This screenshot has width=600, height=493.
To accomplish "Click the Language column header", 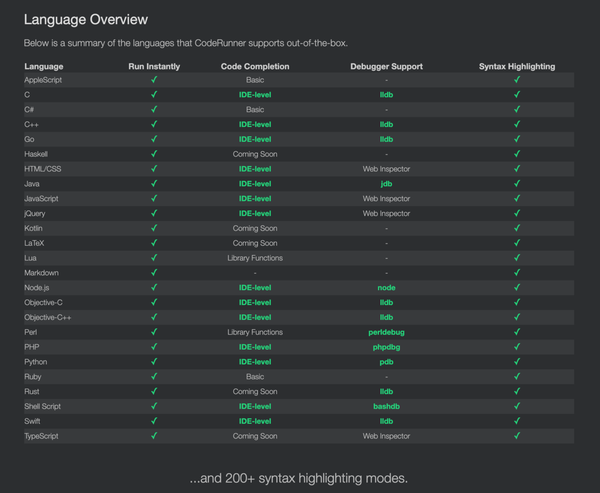I will (x=44, y=66).
